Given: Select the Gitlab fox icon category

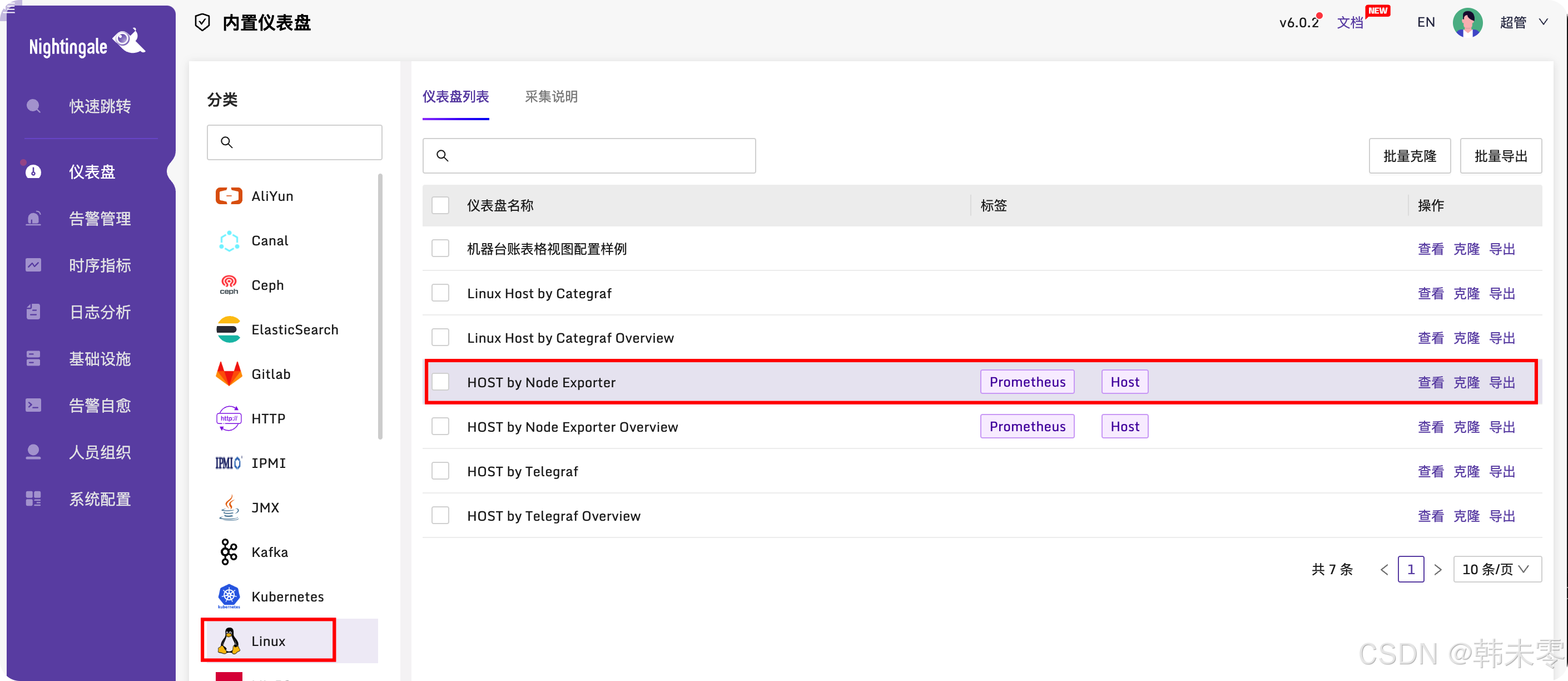Looking at the screenshot, I should (x=229, y=374).
